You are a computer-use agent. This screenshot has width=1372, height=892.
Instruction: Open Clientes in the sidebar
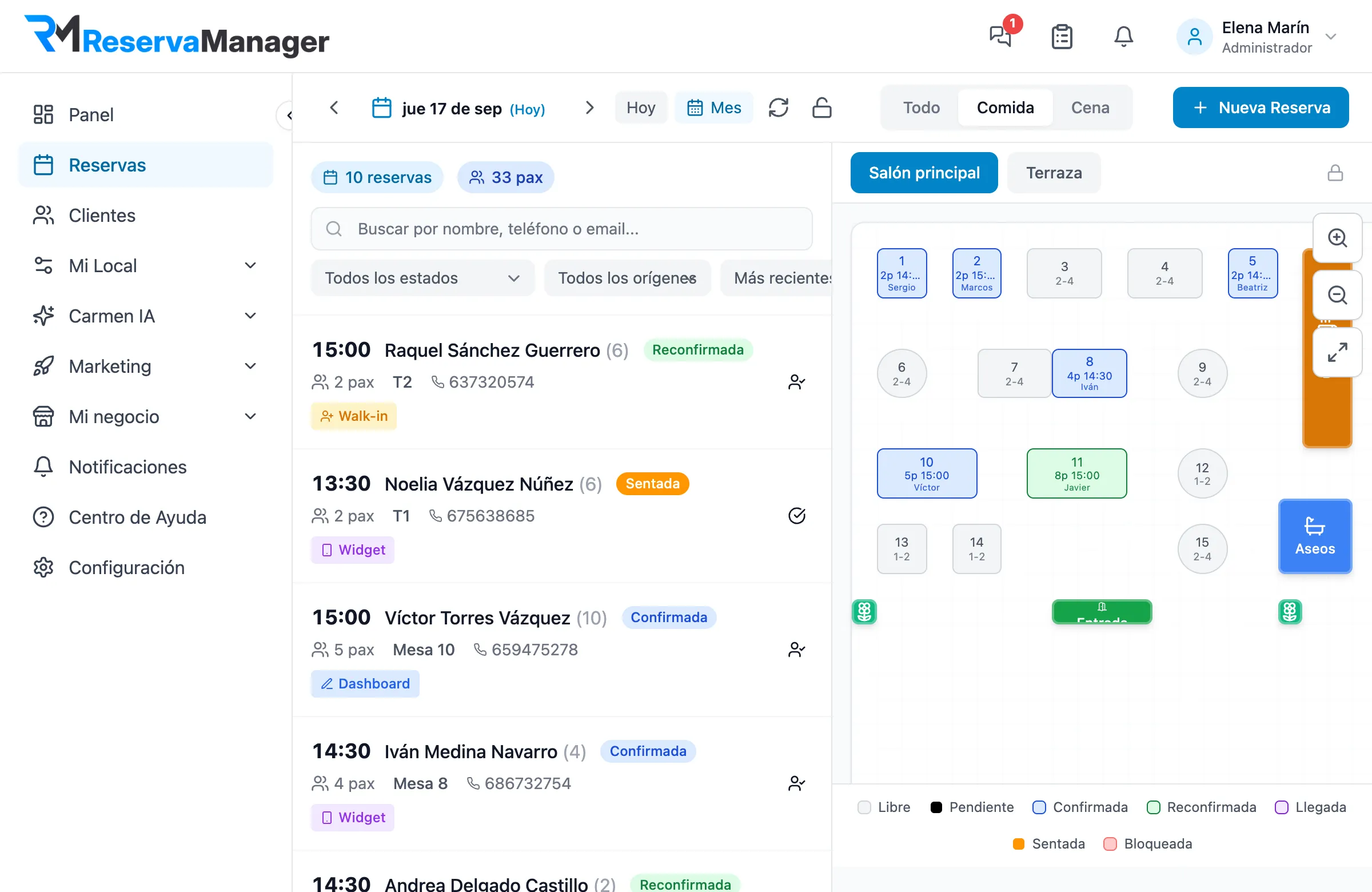145,216
